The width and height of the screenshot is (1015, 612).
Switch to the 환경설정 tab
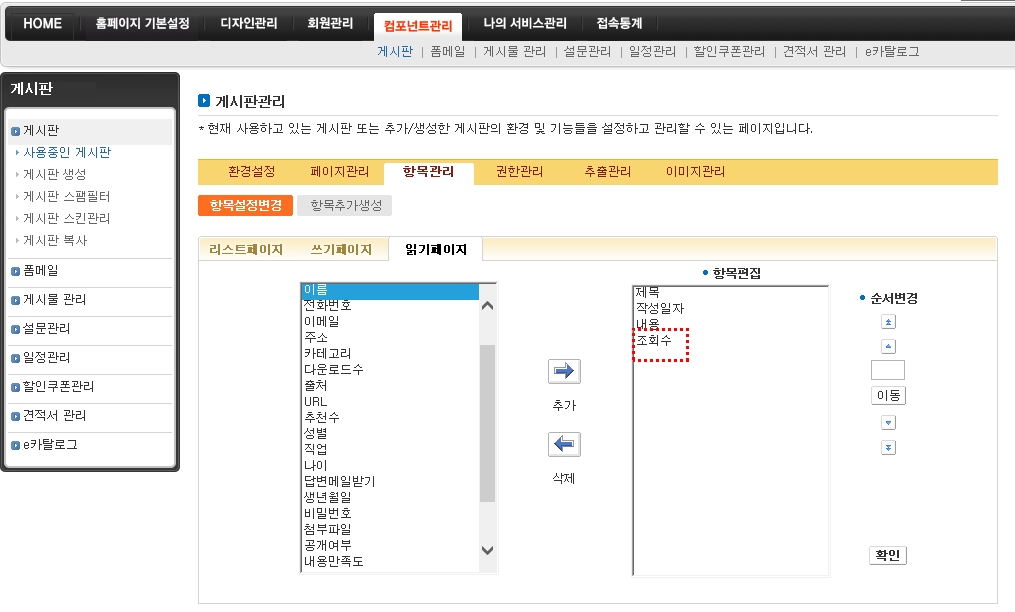tap(251, 172)
